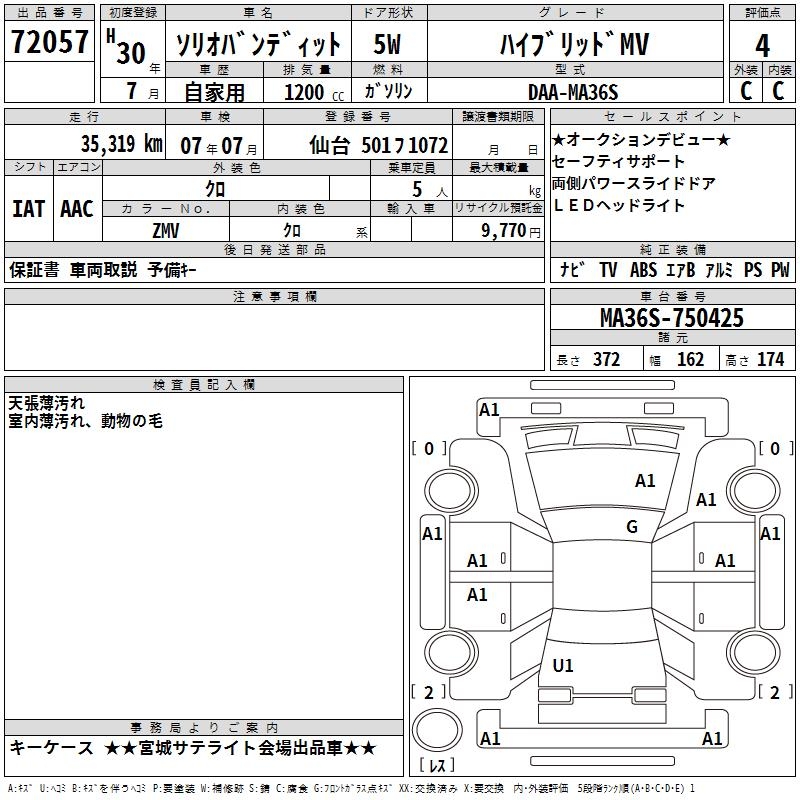This screenshot has width=800, height=800.
Task: Click the shift type IAT
Action: pos(28,209)
